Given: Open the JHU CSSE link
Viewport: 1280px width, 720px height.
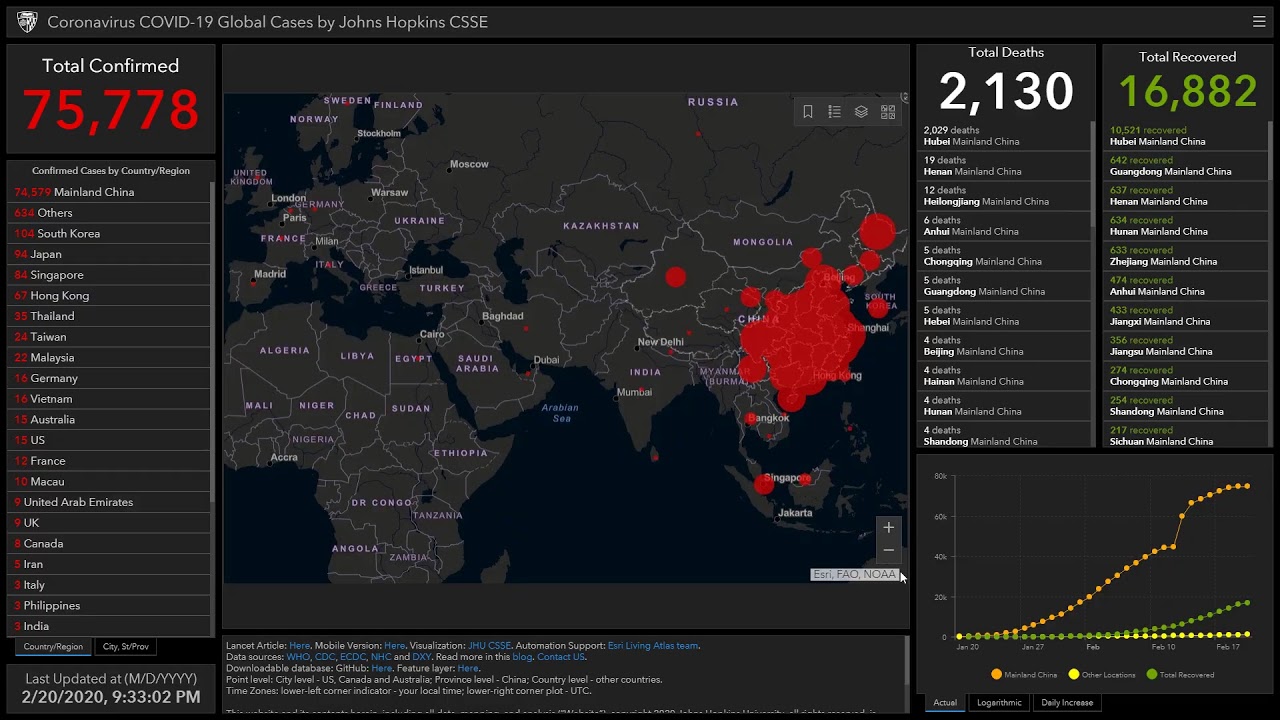Looking at the screenshot, I should coord(489,646).
